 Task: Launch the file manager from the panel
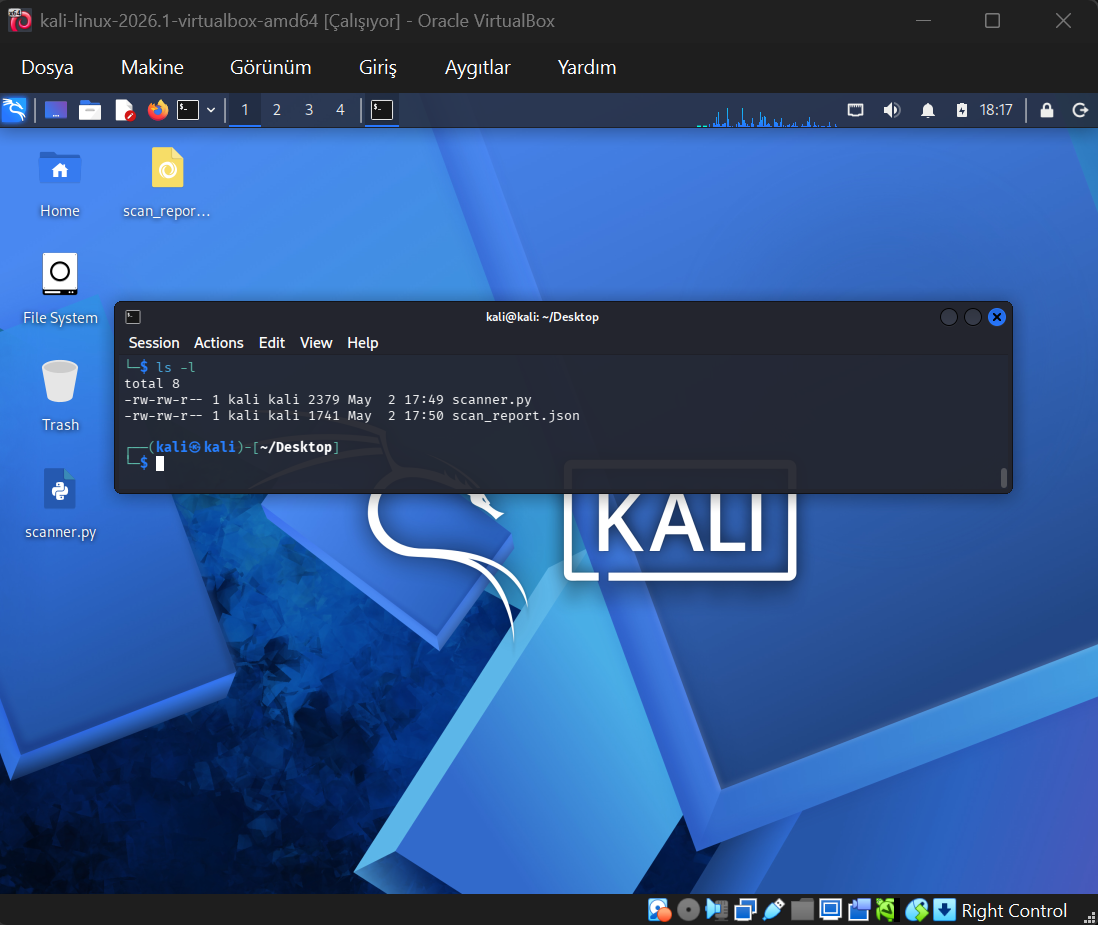pyautogui.click(x=90, y=110)
